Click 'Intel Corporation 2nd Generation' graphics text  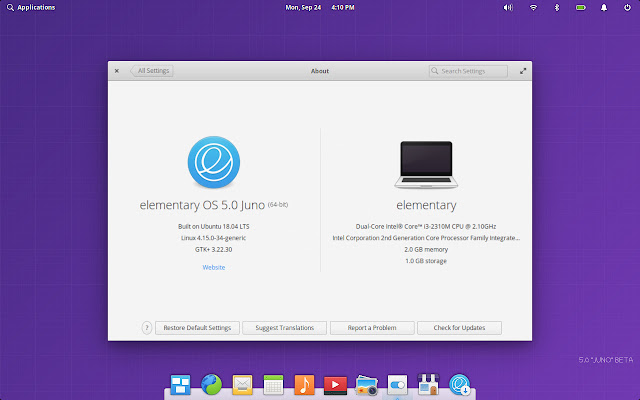point(426,238)
